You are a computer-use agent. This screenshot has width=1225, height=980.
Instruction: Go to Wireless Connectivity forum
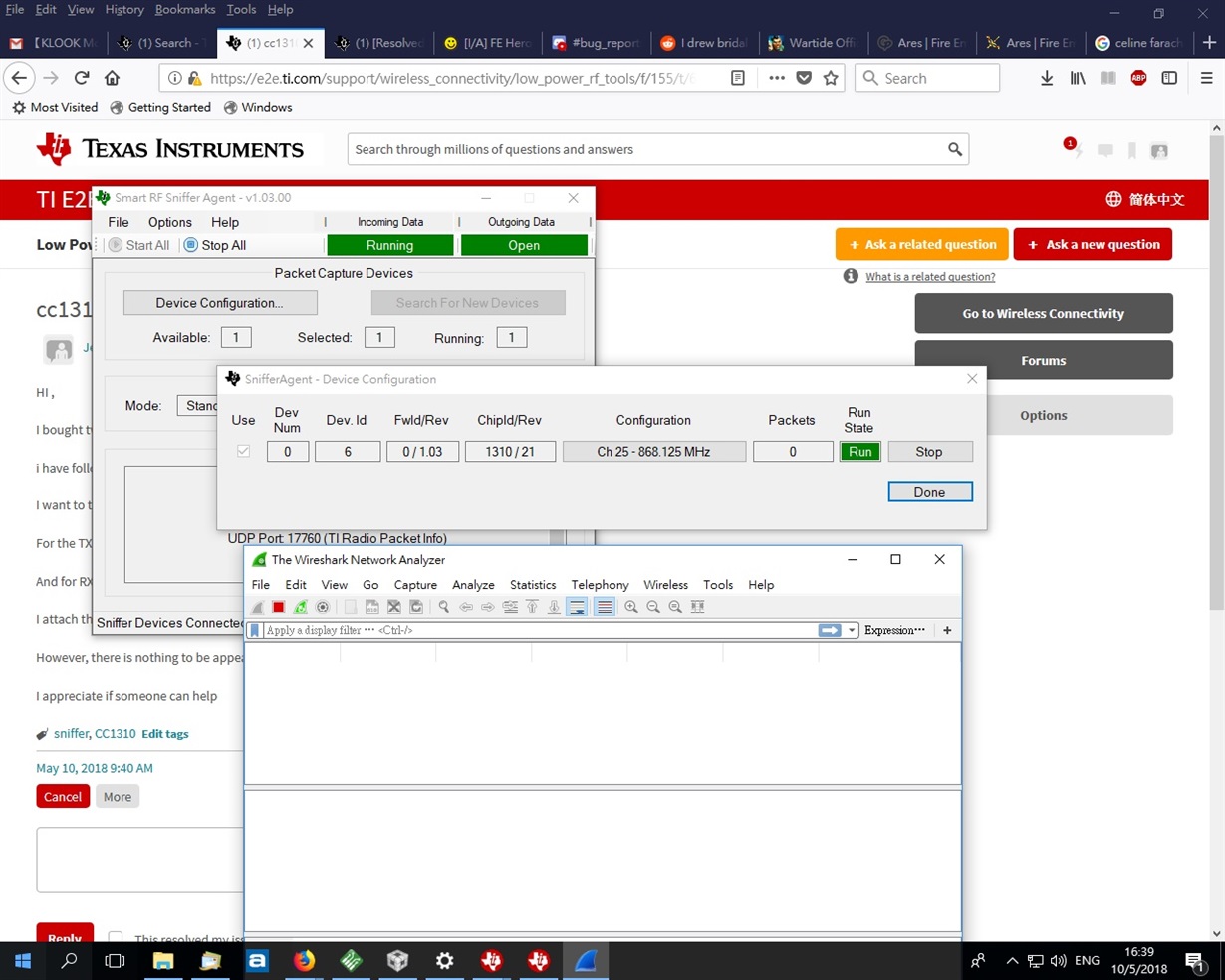[1044, 313]
